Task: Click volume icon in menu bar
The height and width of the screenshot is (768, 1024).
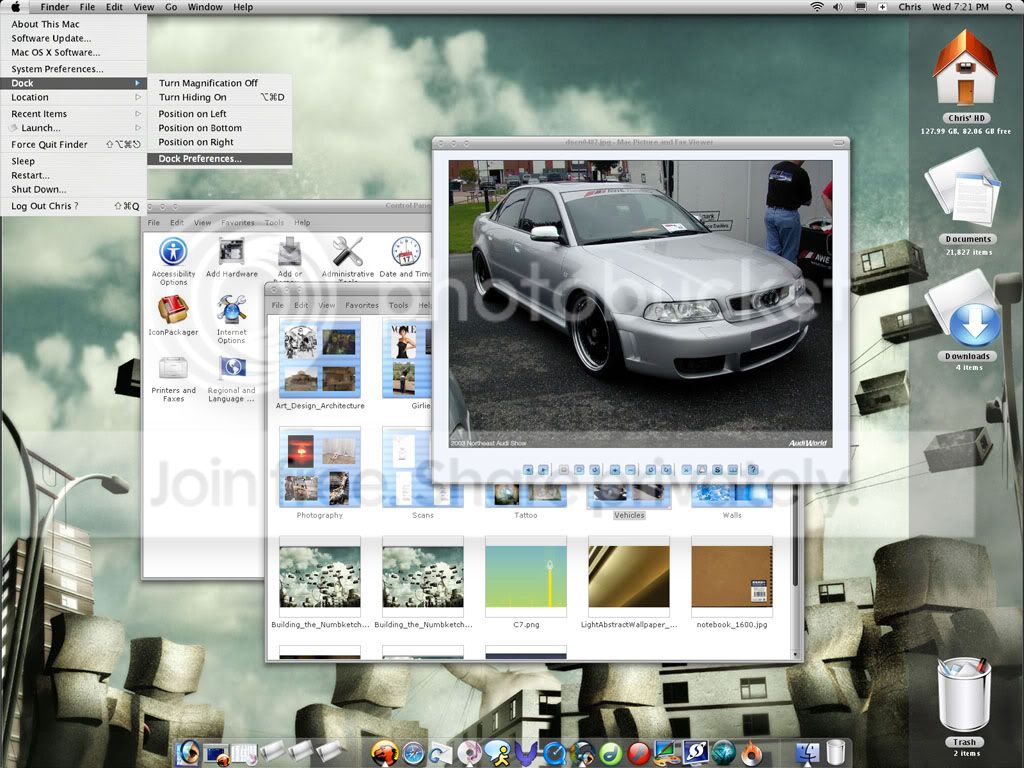Action: [x=838, y=7]
